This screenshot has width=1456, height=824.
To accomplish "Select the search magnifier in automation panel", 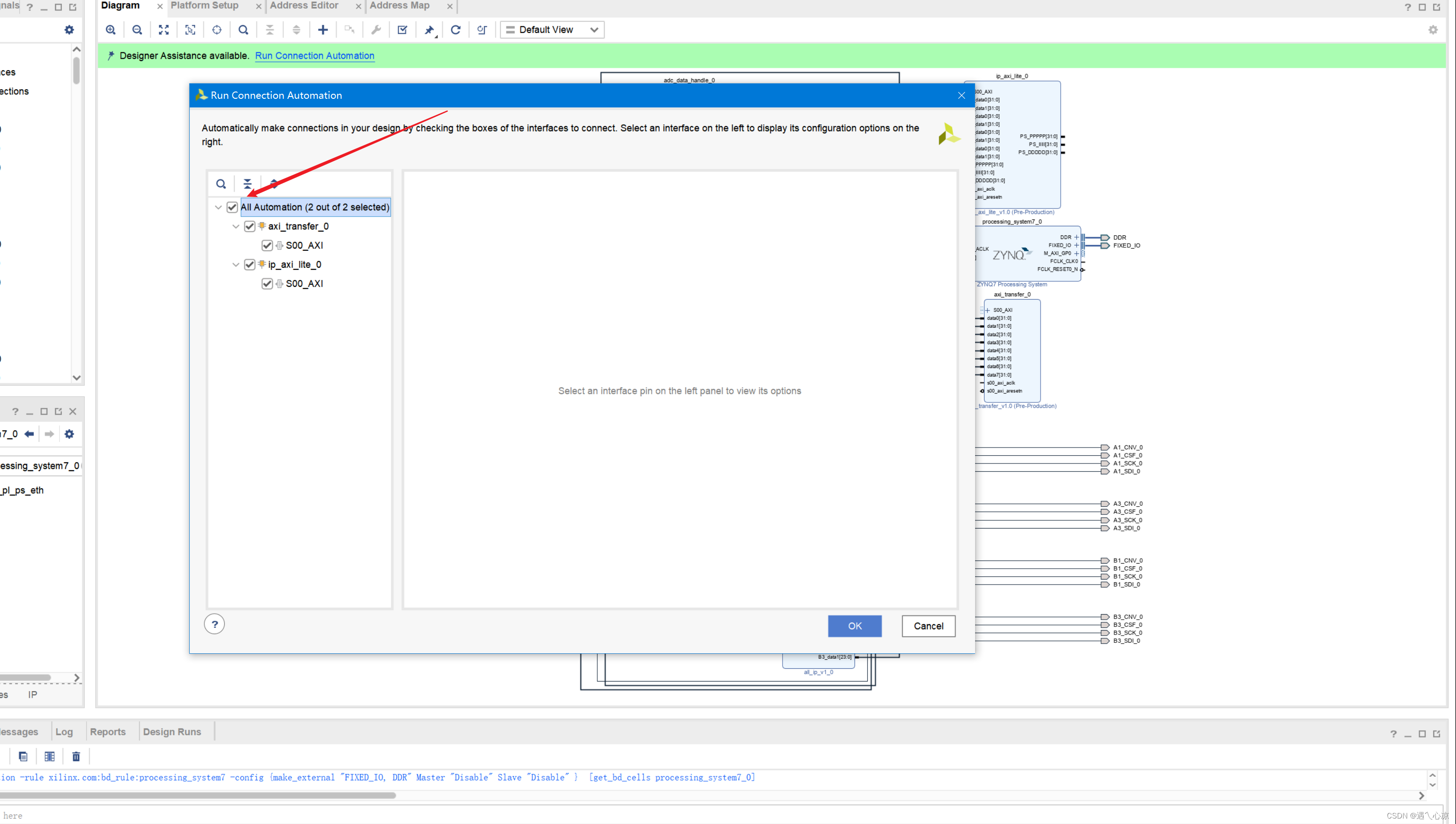I will 221,184.
